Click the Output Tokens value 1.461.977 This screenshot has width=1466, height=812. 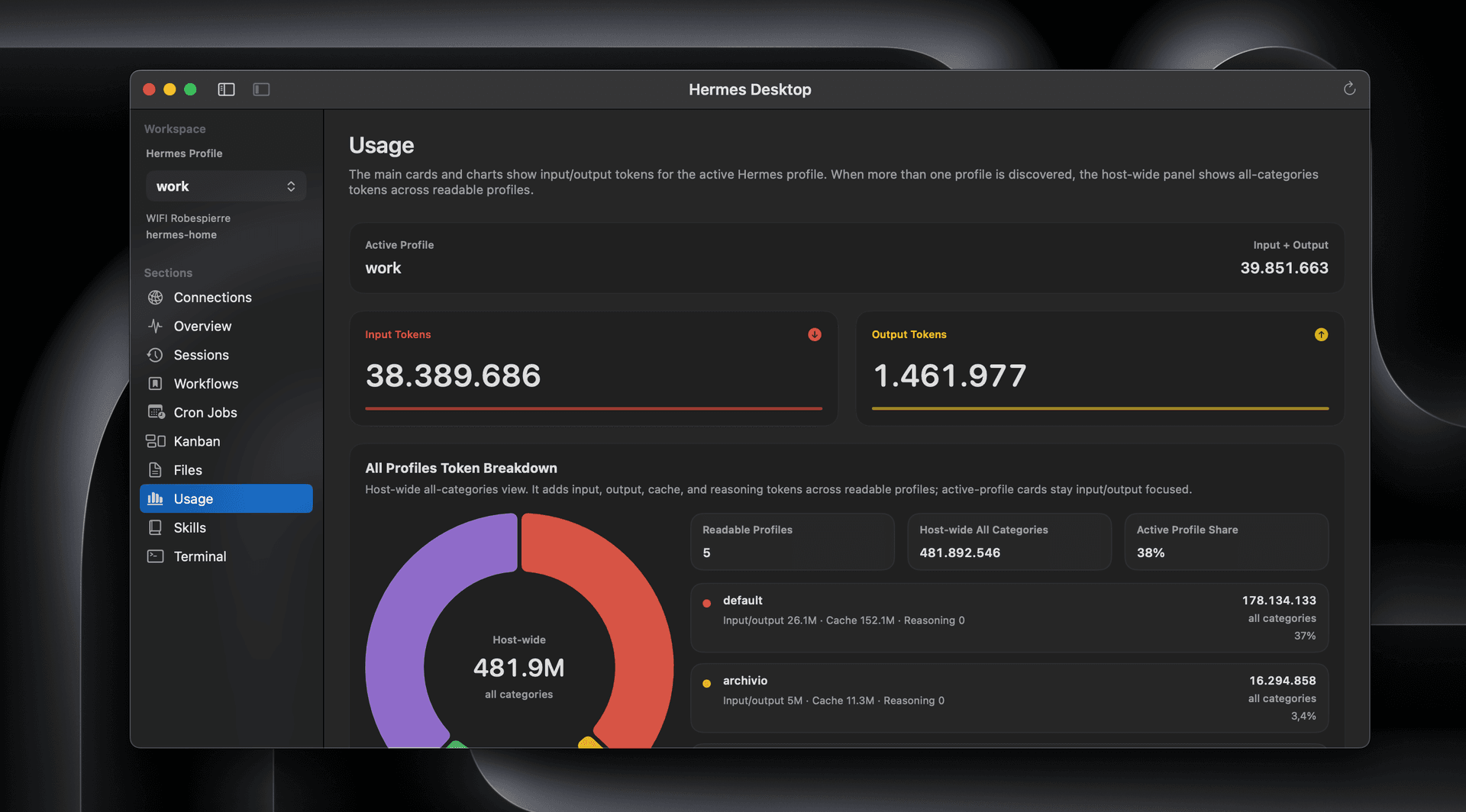[x=949, y=375]
